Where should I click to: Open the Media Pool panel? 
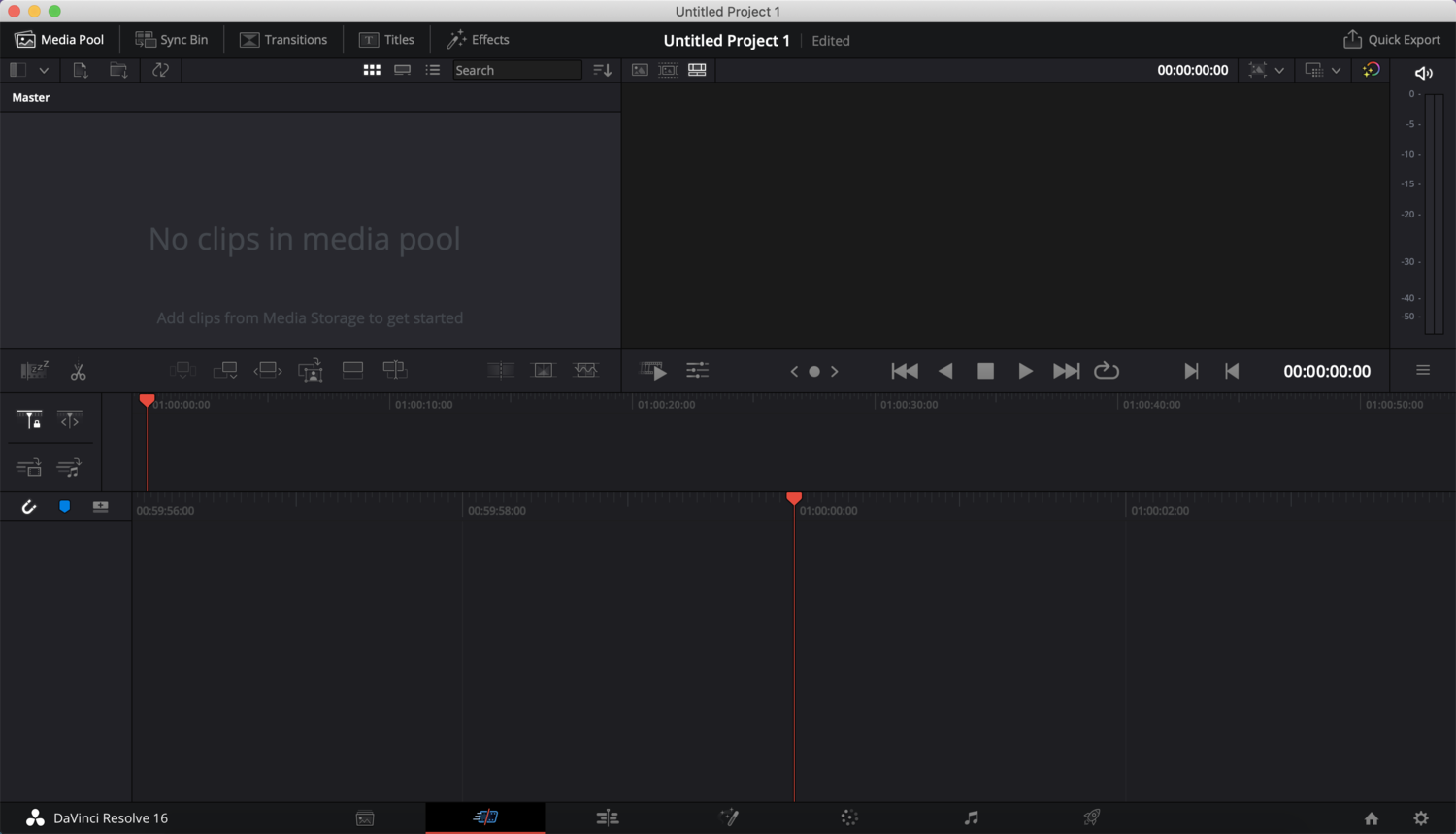click(60, 40)
